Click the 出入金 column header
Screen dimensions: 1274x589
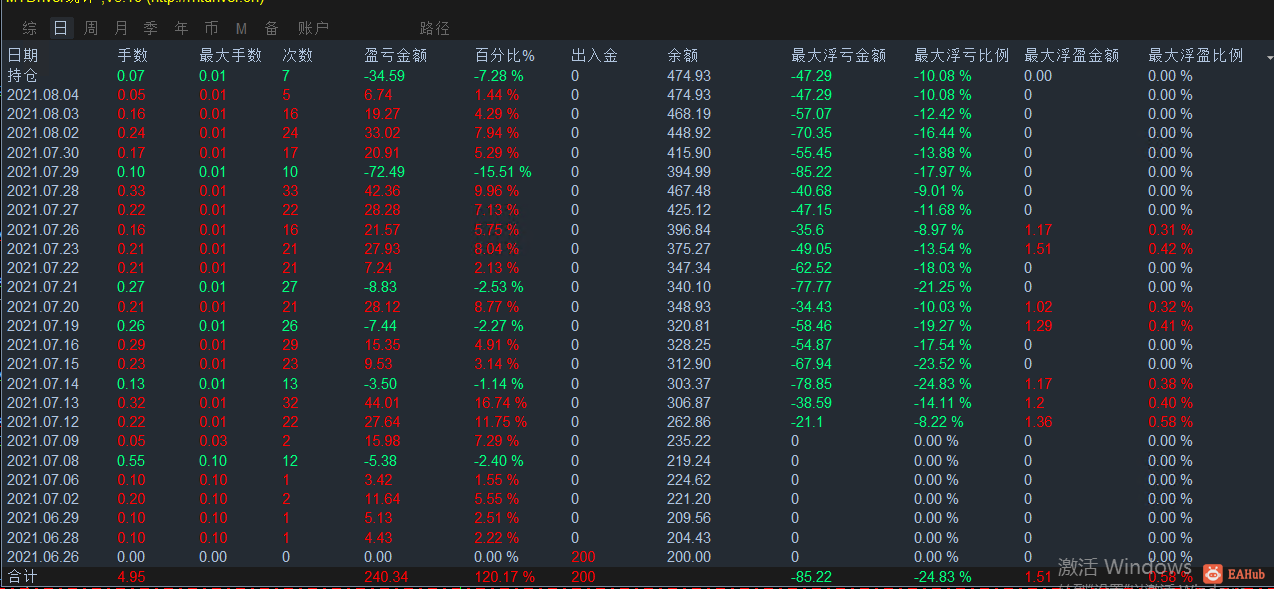(x=594, y=56)
